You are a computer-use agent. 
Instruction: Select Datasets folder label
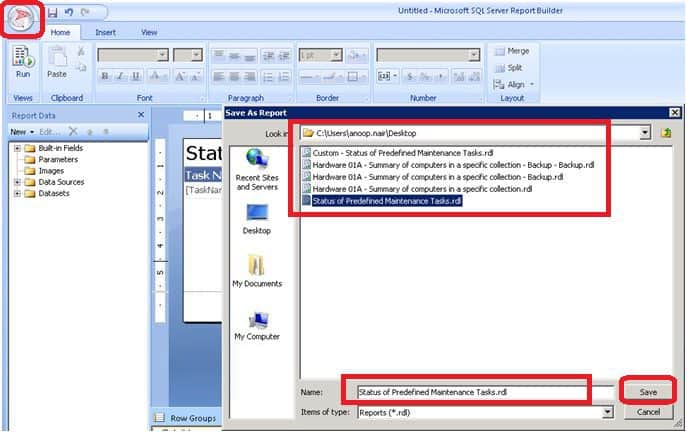pos(54,193)
